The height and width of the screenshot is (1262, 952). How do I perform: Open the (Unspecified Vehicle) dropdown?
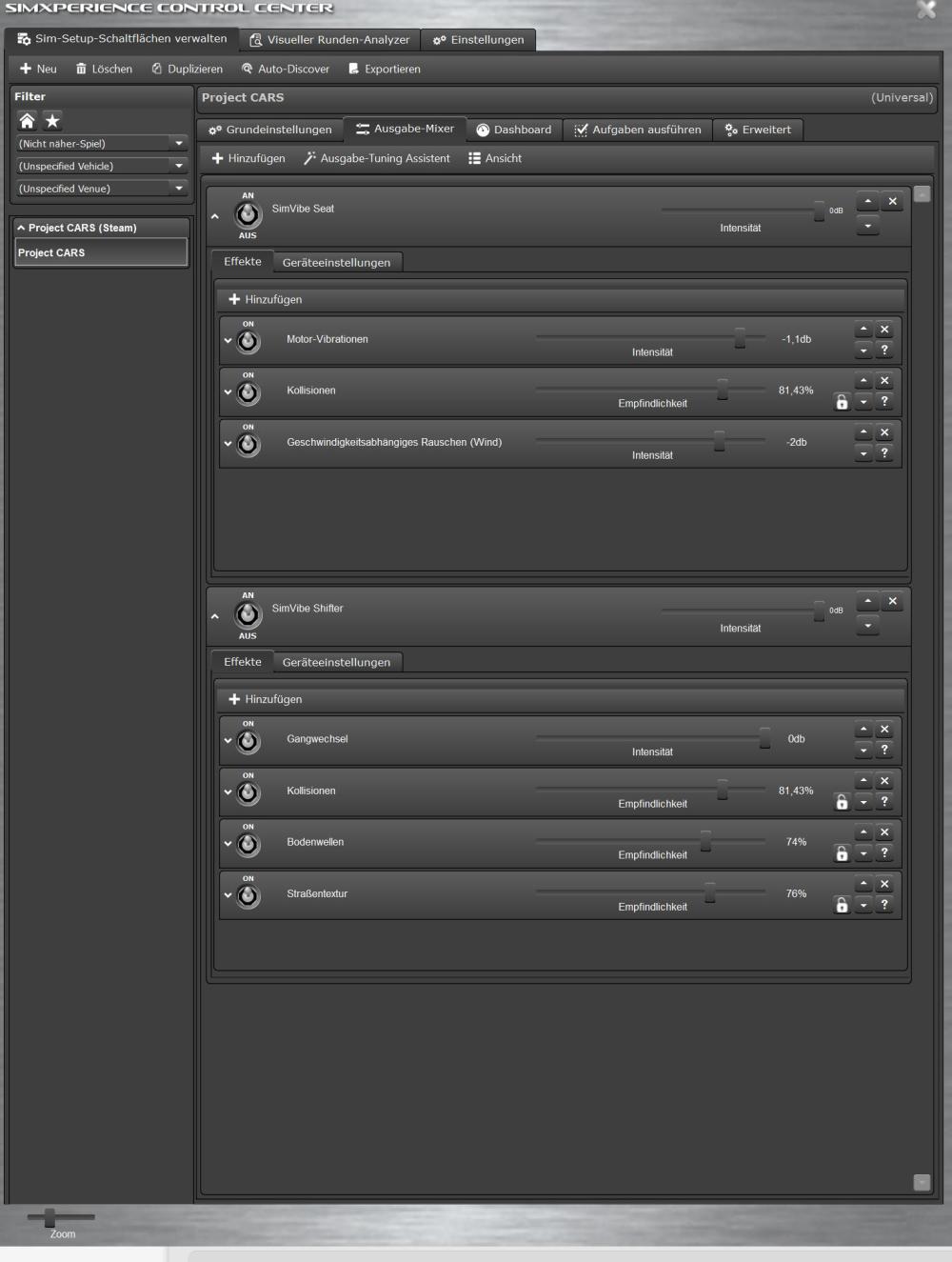(x=101, y=166)
